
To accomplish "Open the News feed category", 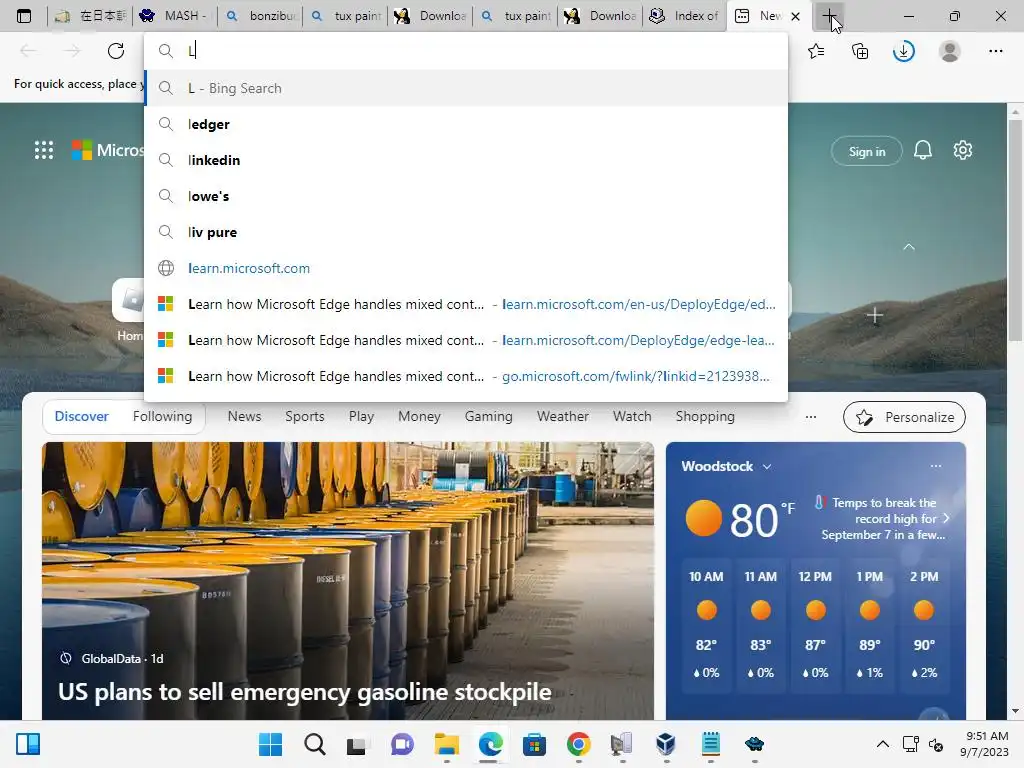I will 244,417.
